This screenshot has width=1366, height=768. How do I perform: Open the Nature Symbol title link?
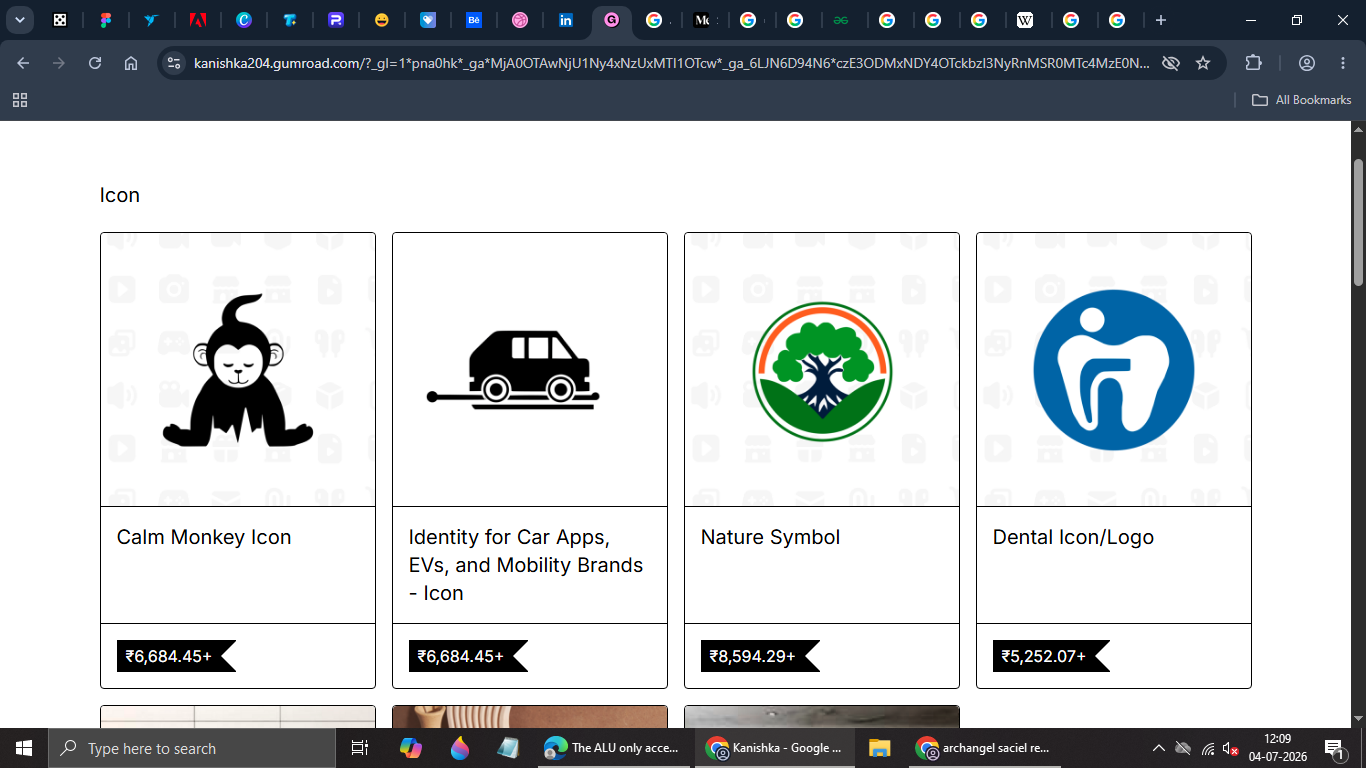click(770, 537)
